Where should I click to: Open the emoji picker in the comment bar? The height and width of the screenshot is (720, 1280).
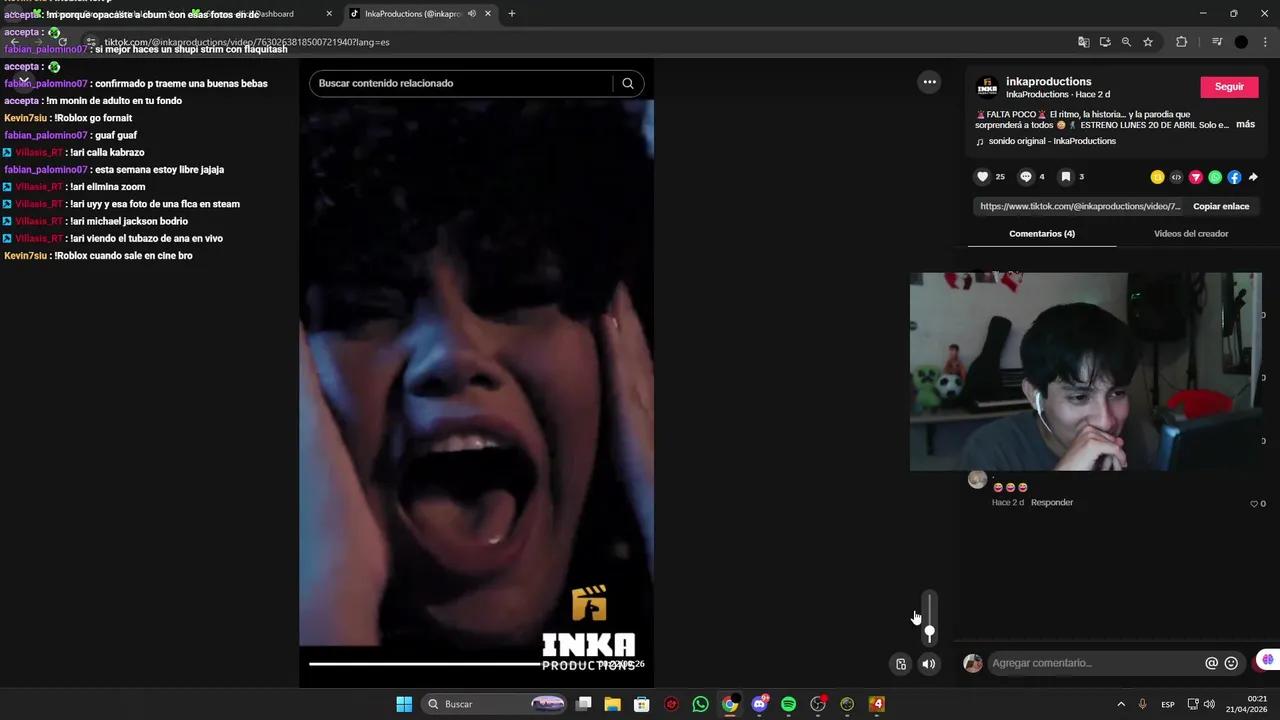click(1231, 663)
